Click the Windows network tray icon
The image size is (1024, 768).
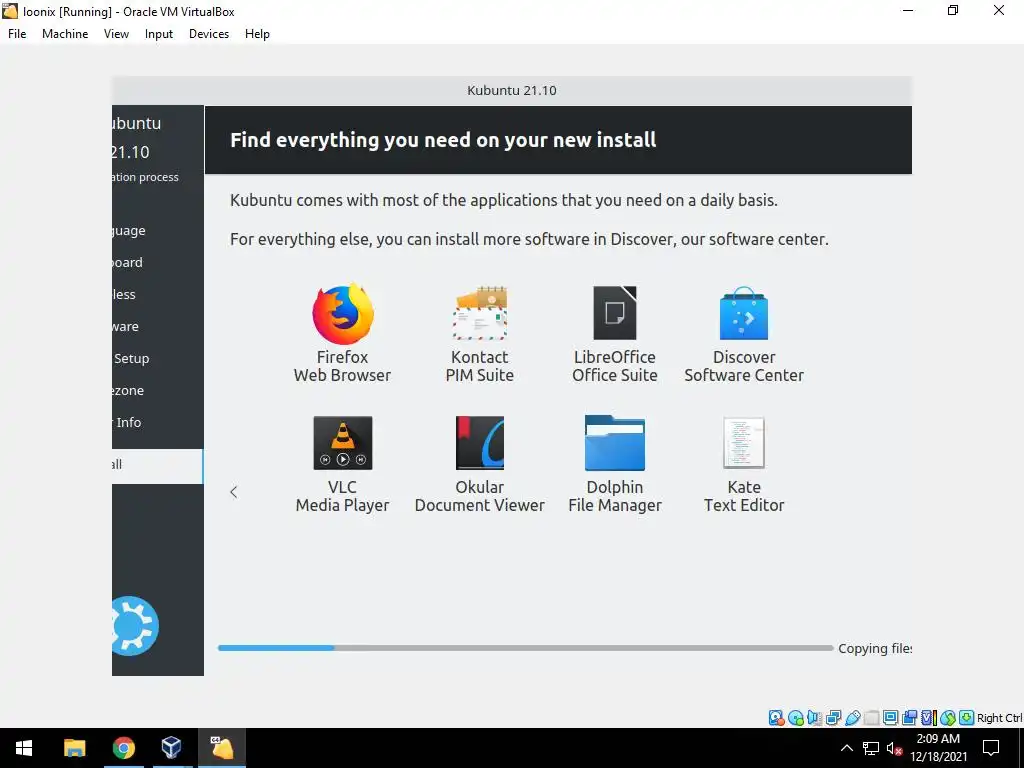(871, 748)
